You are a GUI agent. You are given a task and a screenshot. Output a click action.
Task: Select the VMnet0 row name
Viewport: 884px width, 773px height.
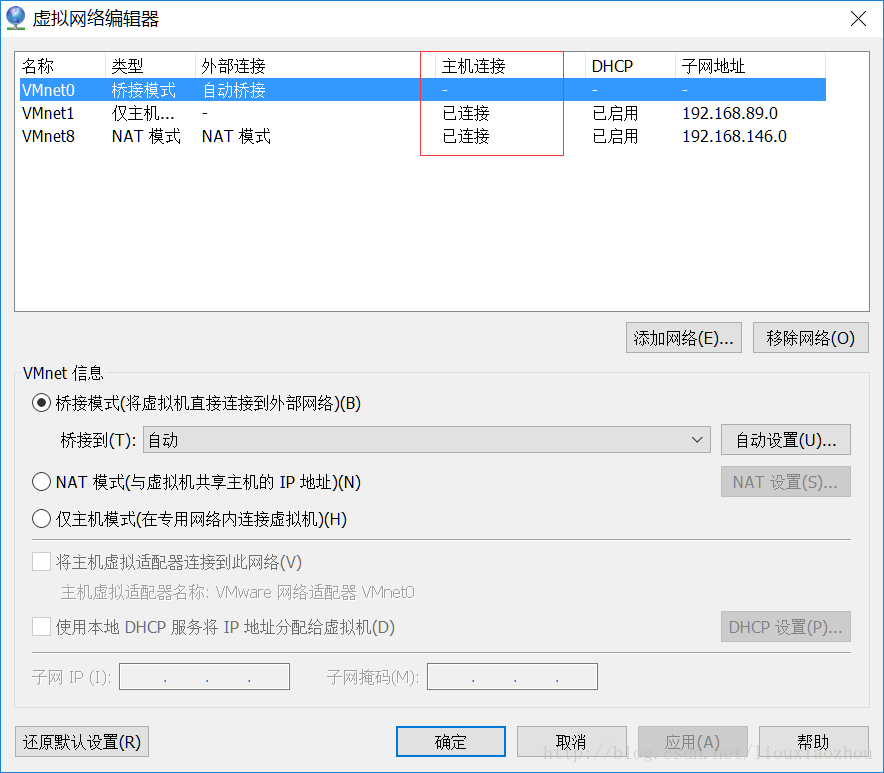pos(48,90)
